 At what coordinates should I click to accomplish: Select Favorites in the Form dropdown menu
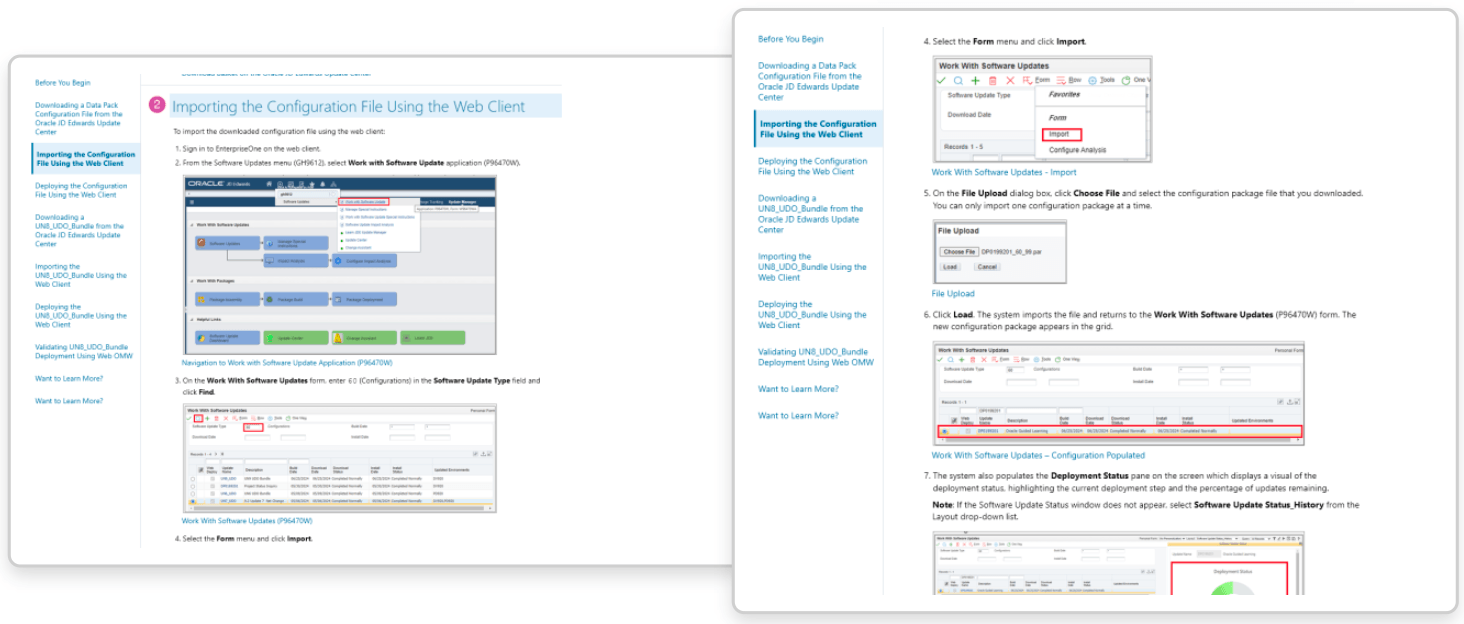[x=1063, y=95]
